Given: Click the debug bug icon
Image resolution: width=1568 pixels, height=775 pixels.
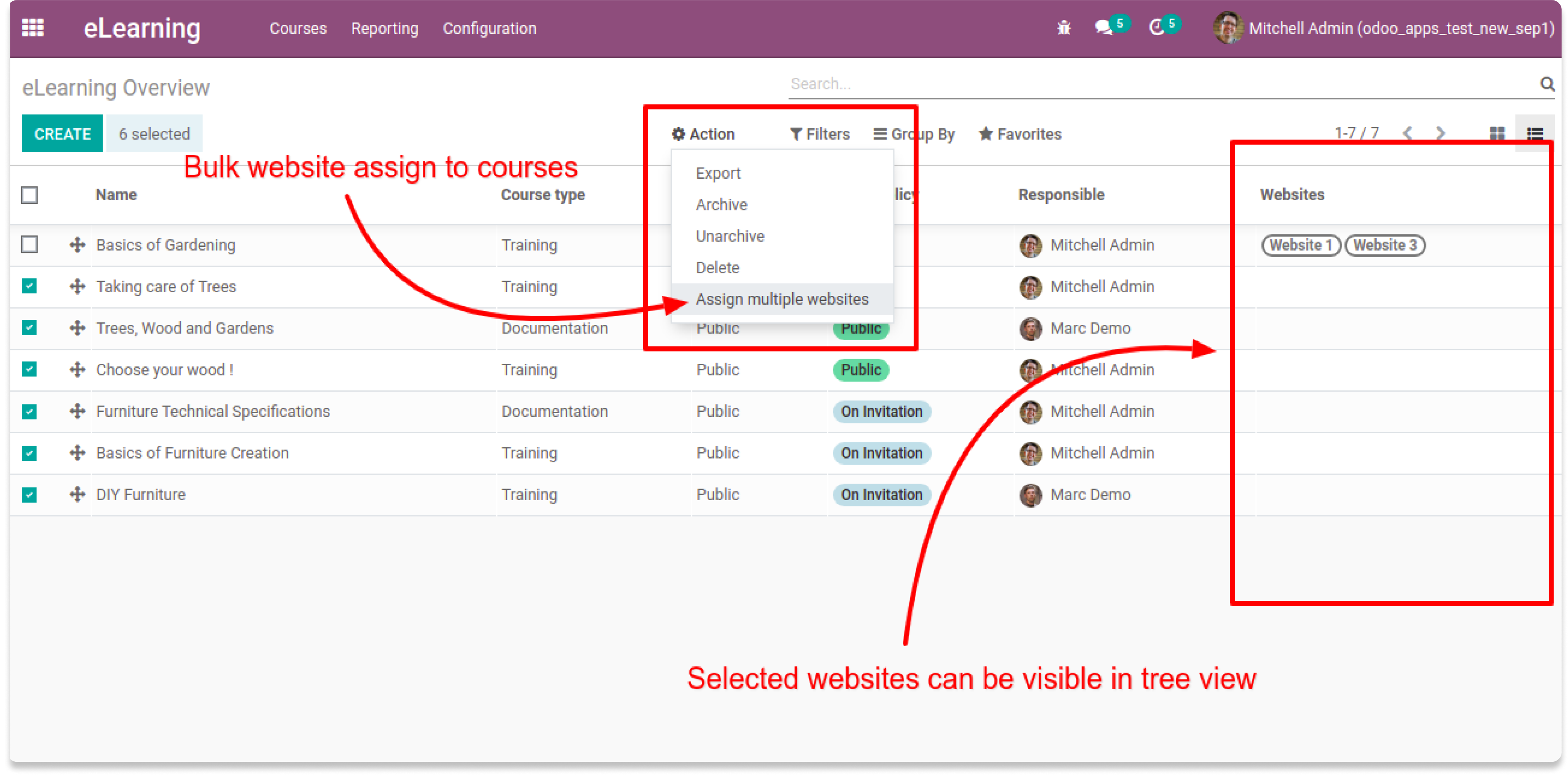Looking at the screenshot, I should [1063, 28].
